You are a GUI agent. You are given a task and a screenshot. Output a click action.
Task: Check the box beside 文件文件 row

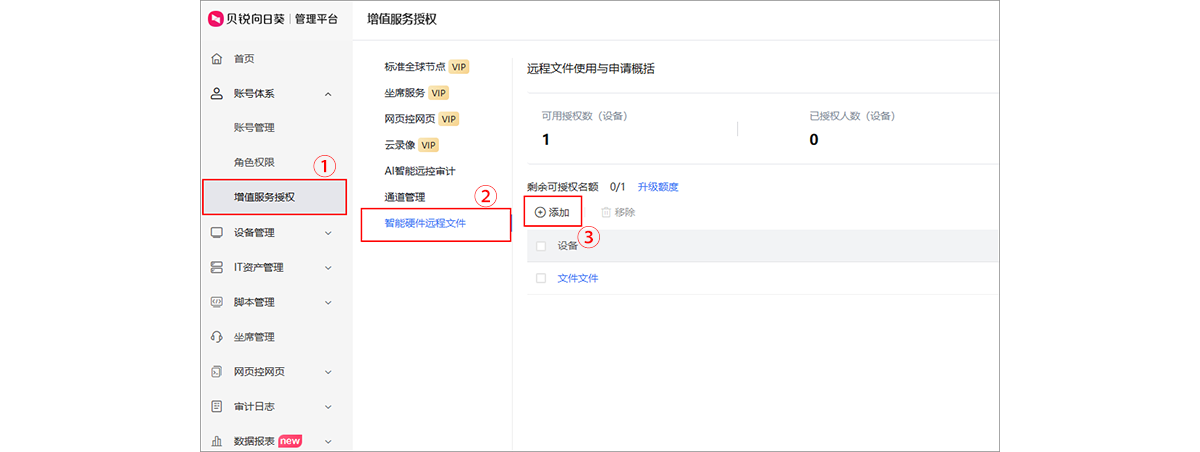(541, 278)
